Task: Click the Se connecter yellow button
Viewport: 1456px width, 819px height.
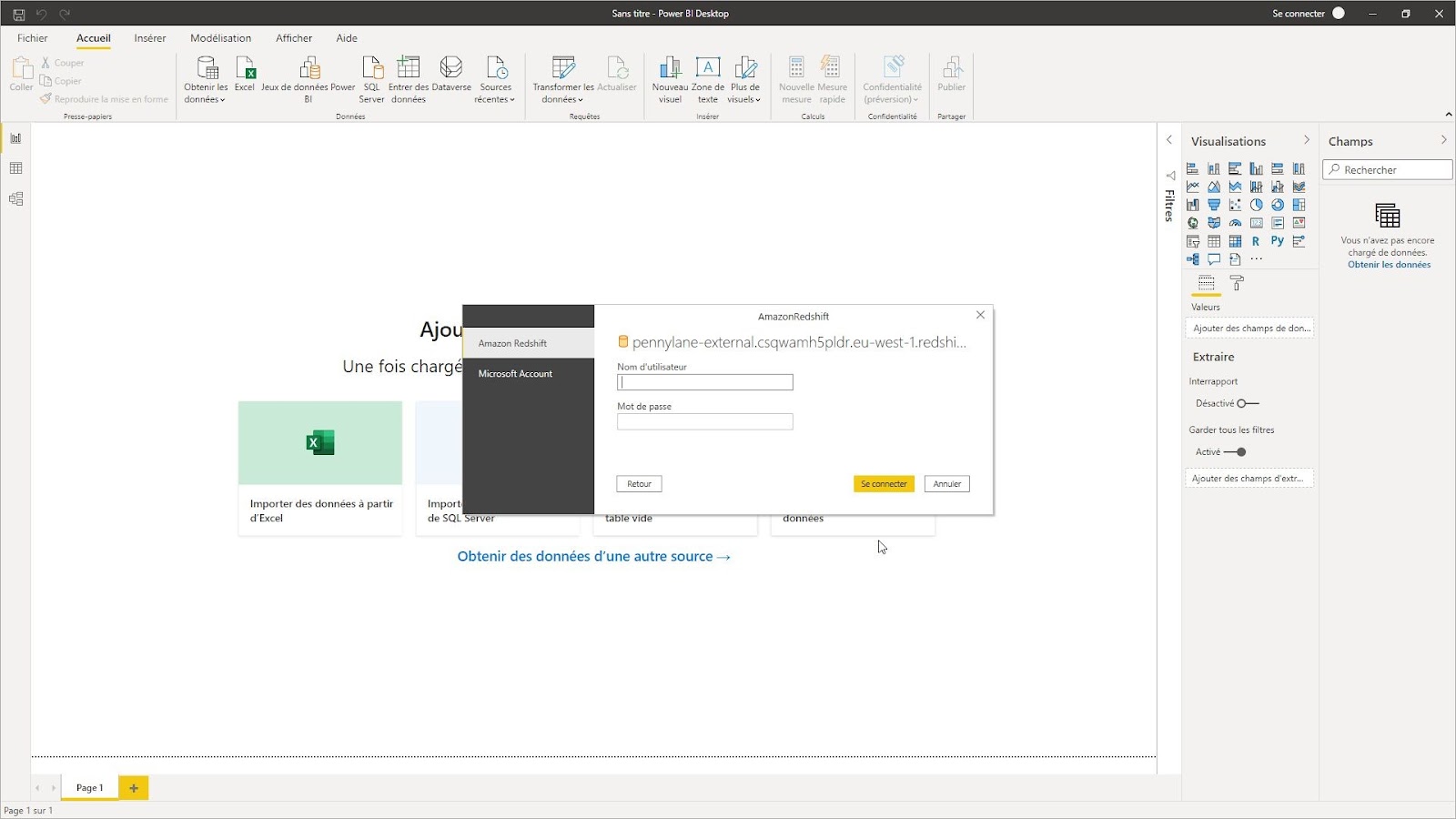Action: pyautogui.click(x=884, y=484)
